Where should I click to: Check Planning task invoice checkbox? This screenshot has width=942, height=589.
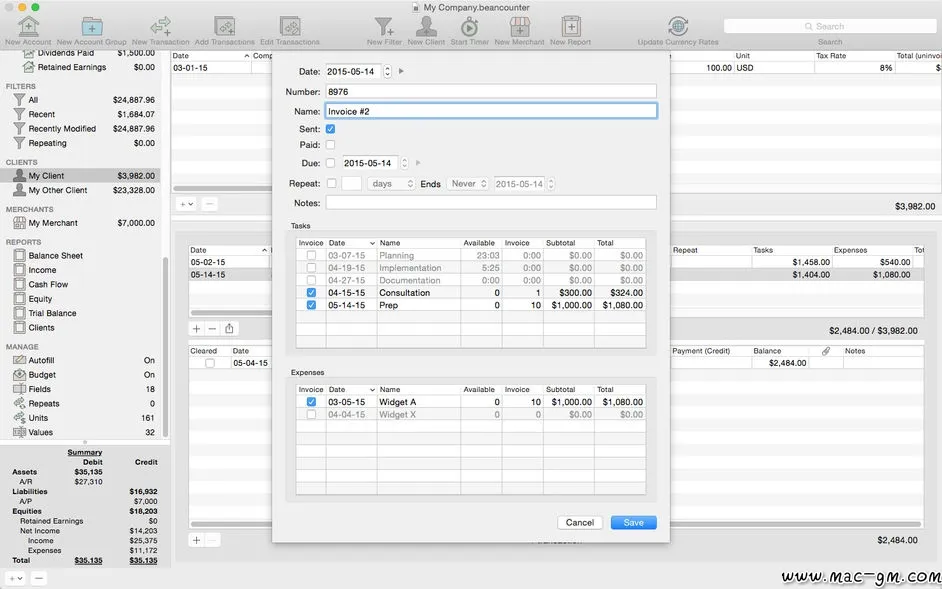pyautogui.click(x=311, y=255)
